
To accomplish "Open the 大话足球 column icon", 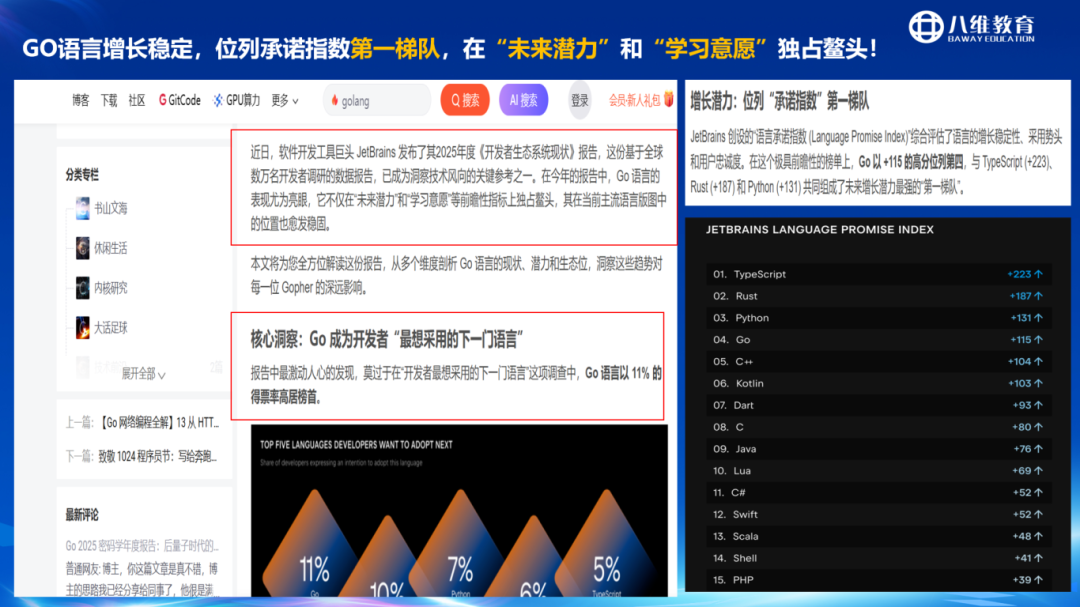I will tap(82, 327).
